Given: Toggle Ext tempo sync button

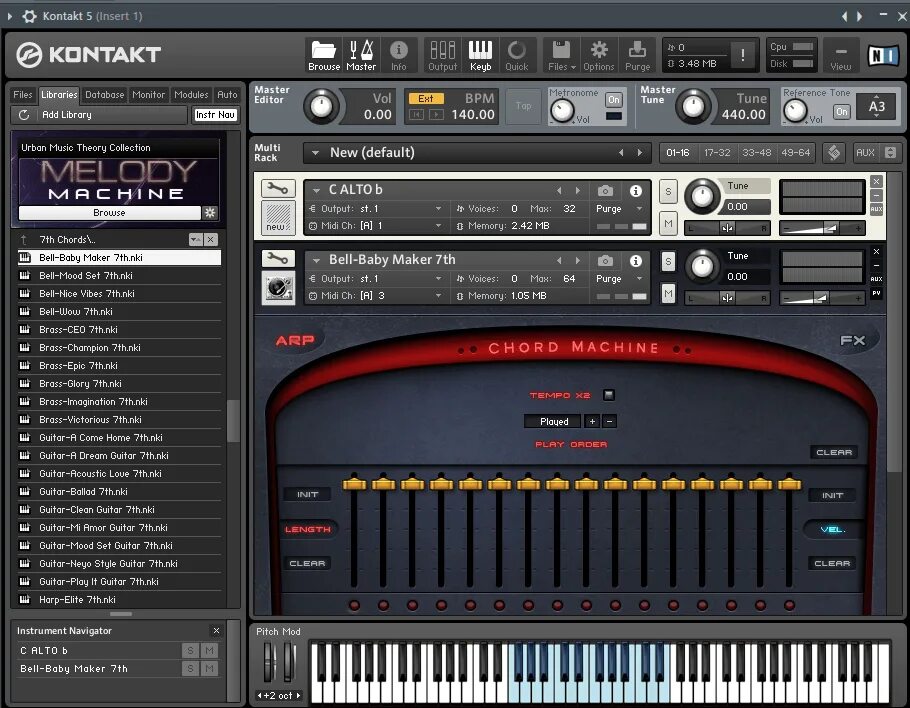Looking at the screenshot, I should pyautogui.click(x=426, y=98).
